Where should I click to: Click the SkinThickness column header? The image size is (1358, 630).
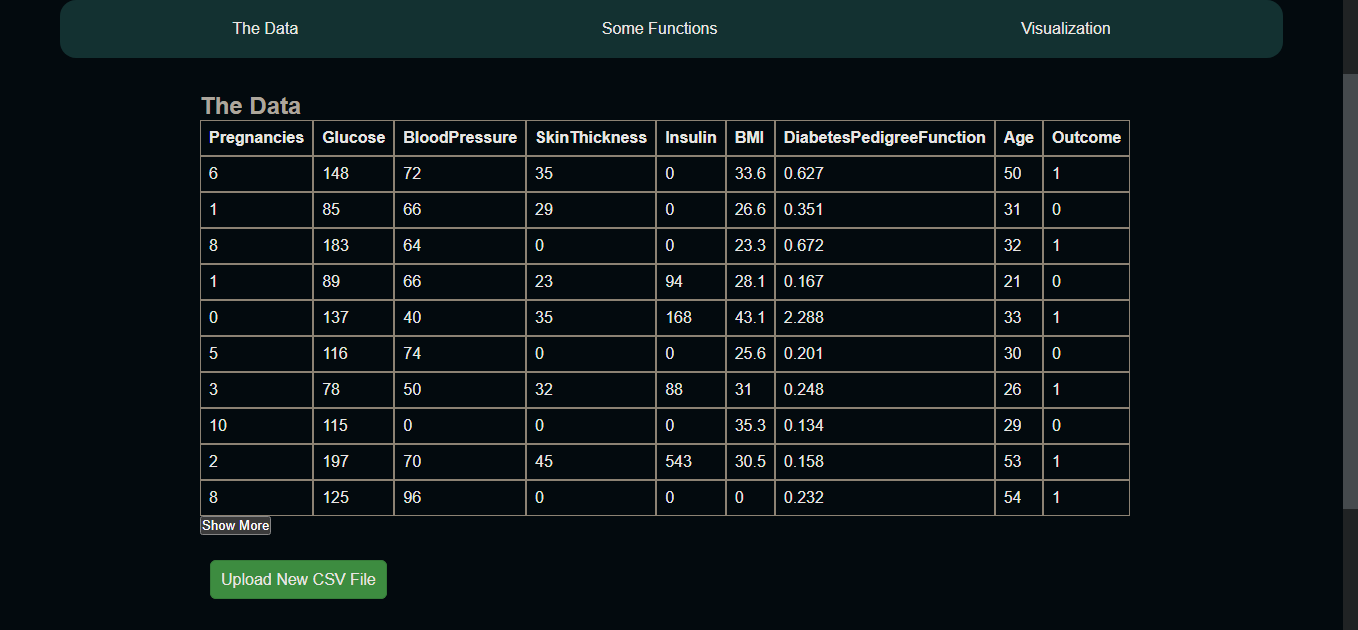(x=591, y=137)
